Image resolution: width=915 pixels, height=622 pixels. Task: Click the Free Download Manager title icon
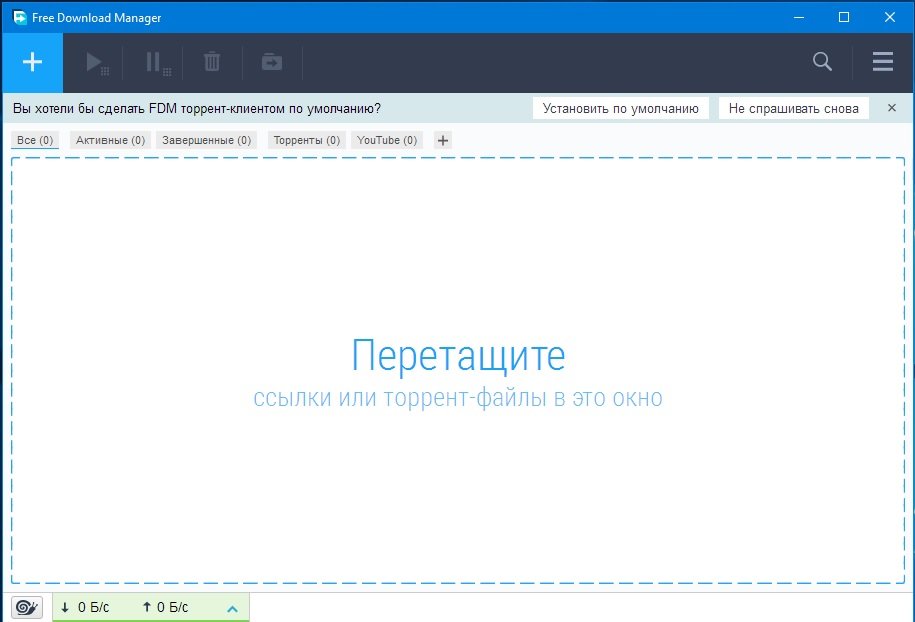(20, 18)
